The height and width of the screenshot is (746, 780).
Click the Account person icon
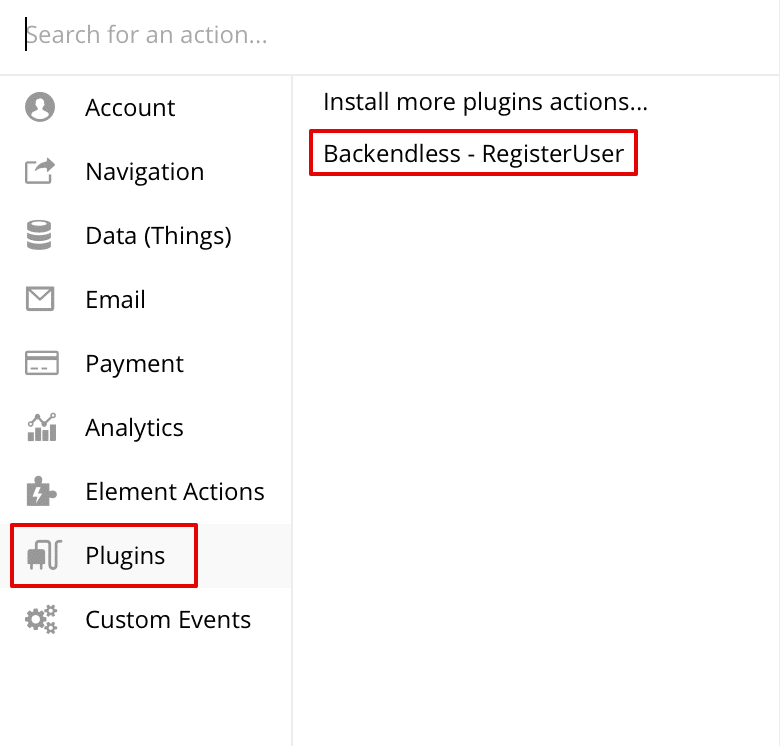pyautogui.click(x=40, y=108)
